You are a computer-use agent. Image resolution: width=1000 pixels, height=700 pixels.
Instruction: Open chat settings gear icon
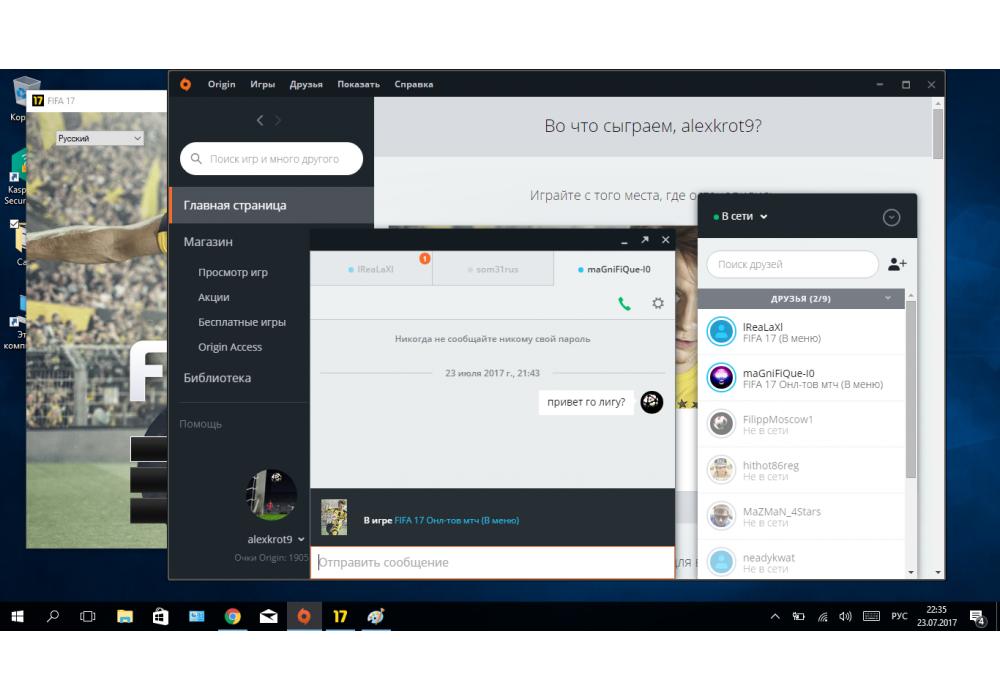tap(658, 303)
